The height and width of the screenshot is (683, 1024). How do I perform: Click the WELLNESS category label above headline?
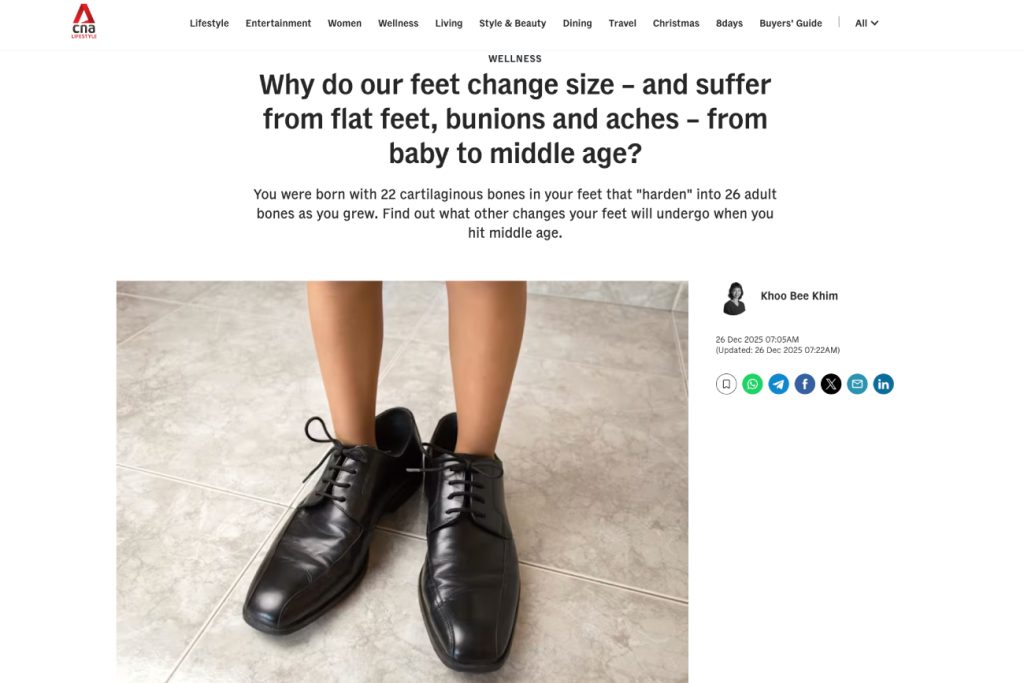tap(515, 59)
